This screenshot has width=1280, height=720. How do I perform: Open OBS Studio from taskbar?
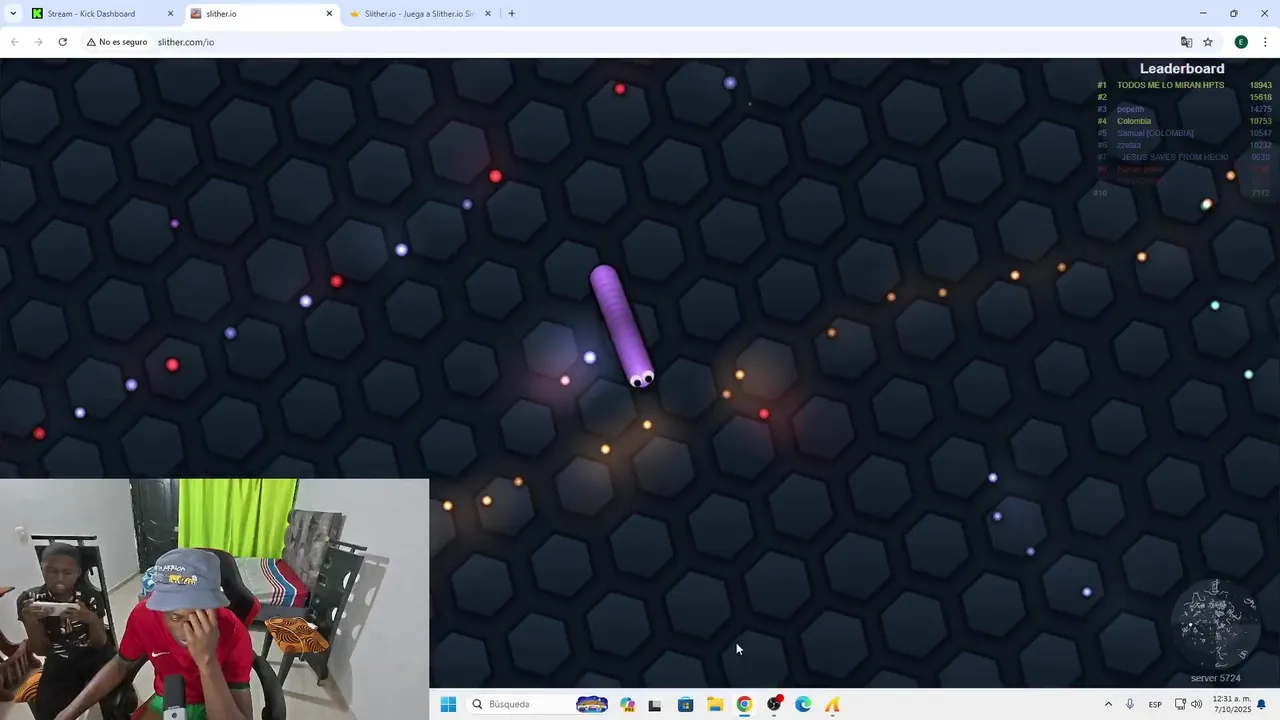[773, 704]
